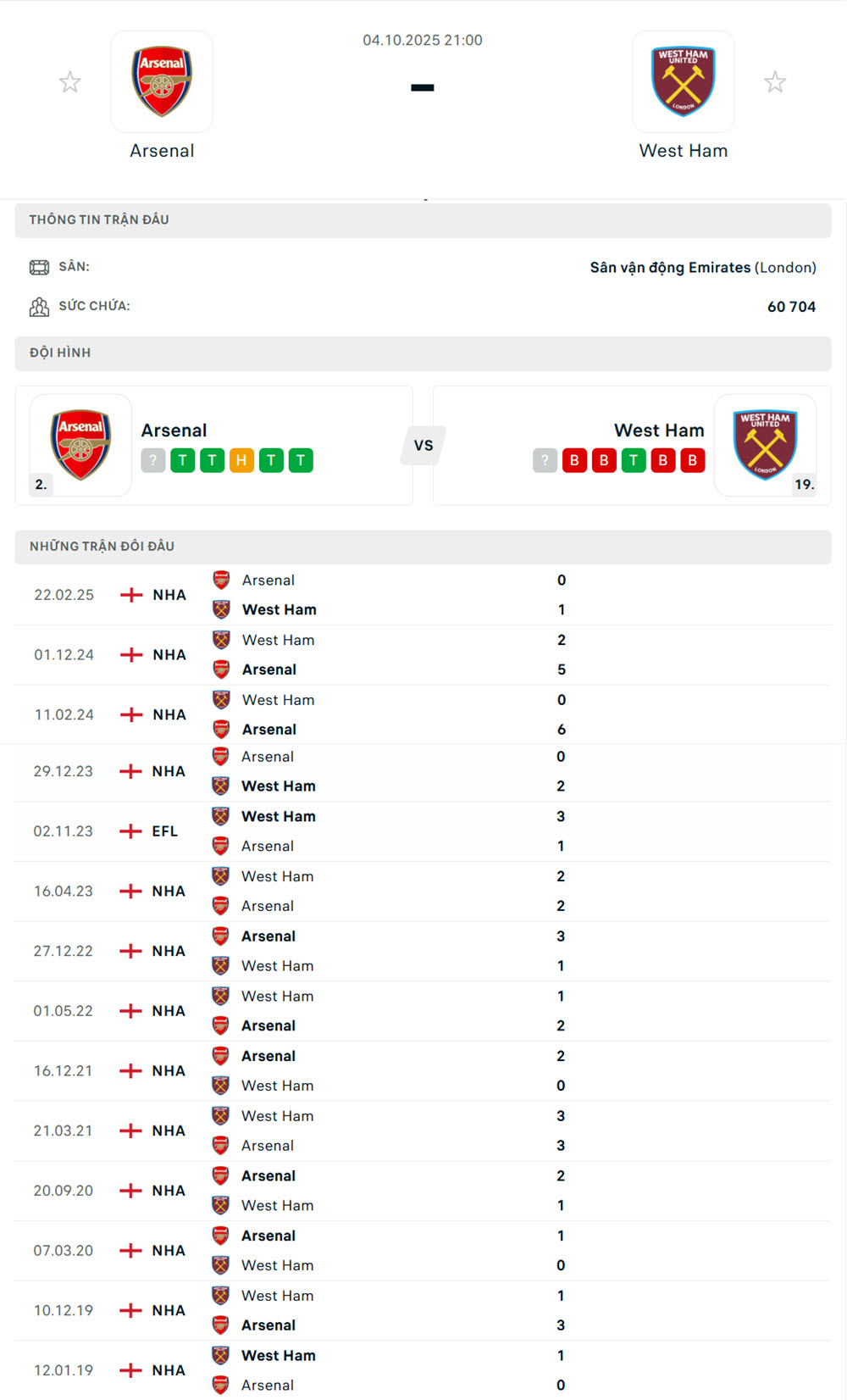847x1400 pixels.
Task: Click the West Ham team name link
Action: (x=683, y=150)
